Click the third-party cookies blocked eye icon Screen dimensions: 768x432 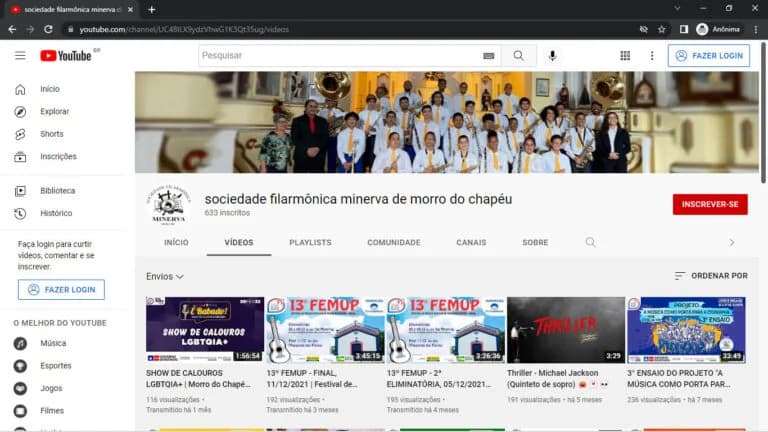644,29
